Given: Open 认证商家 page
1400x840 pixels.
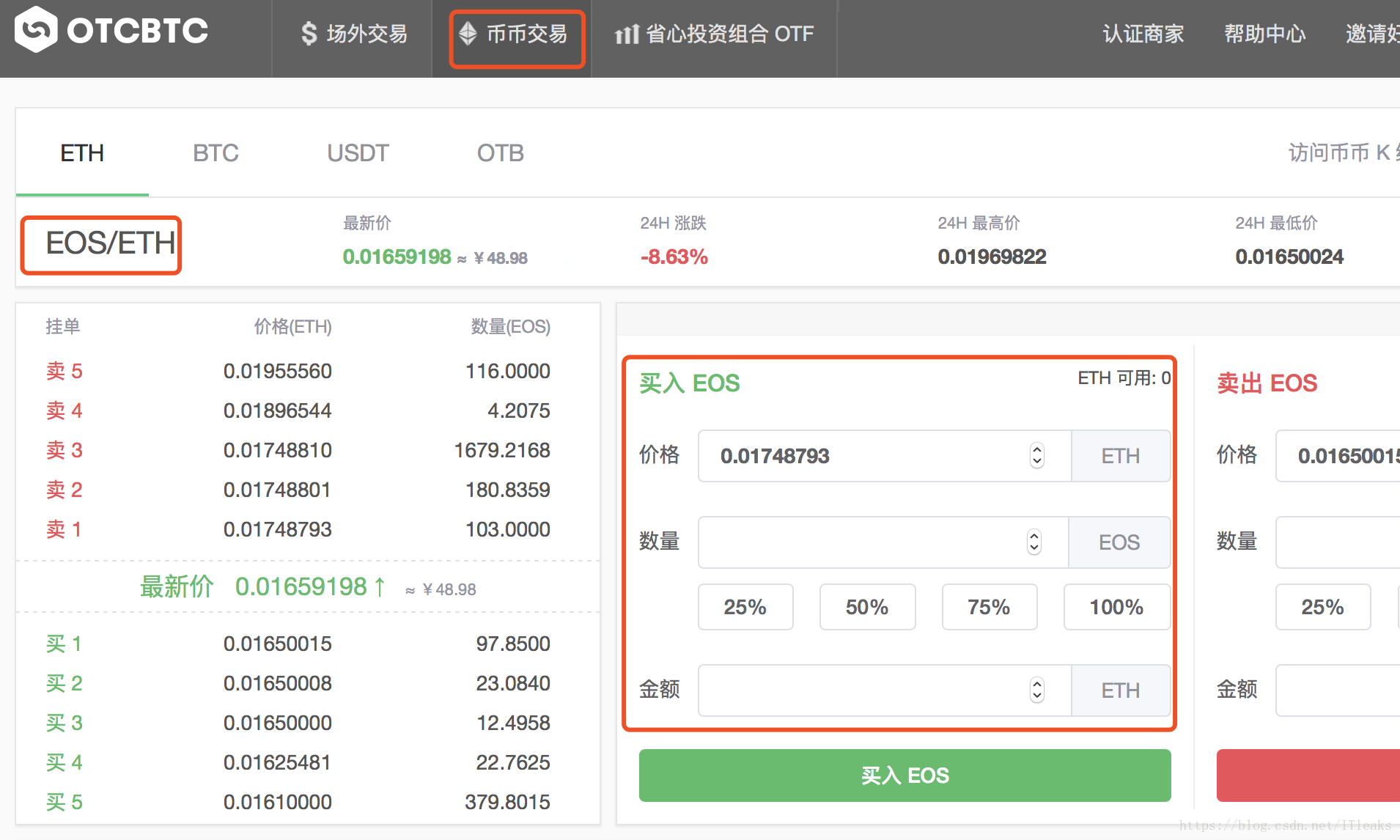Looking at the screenshot, I should pos(1143,34).
